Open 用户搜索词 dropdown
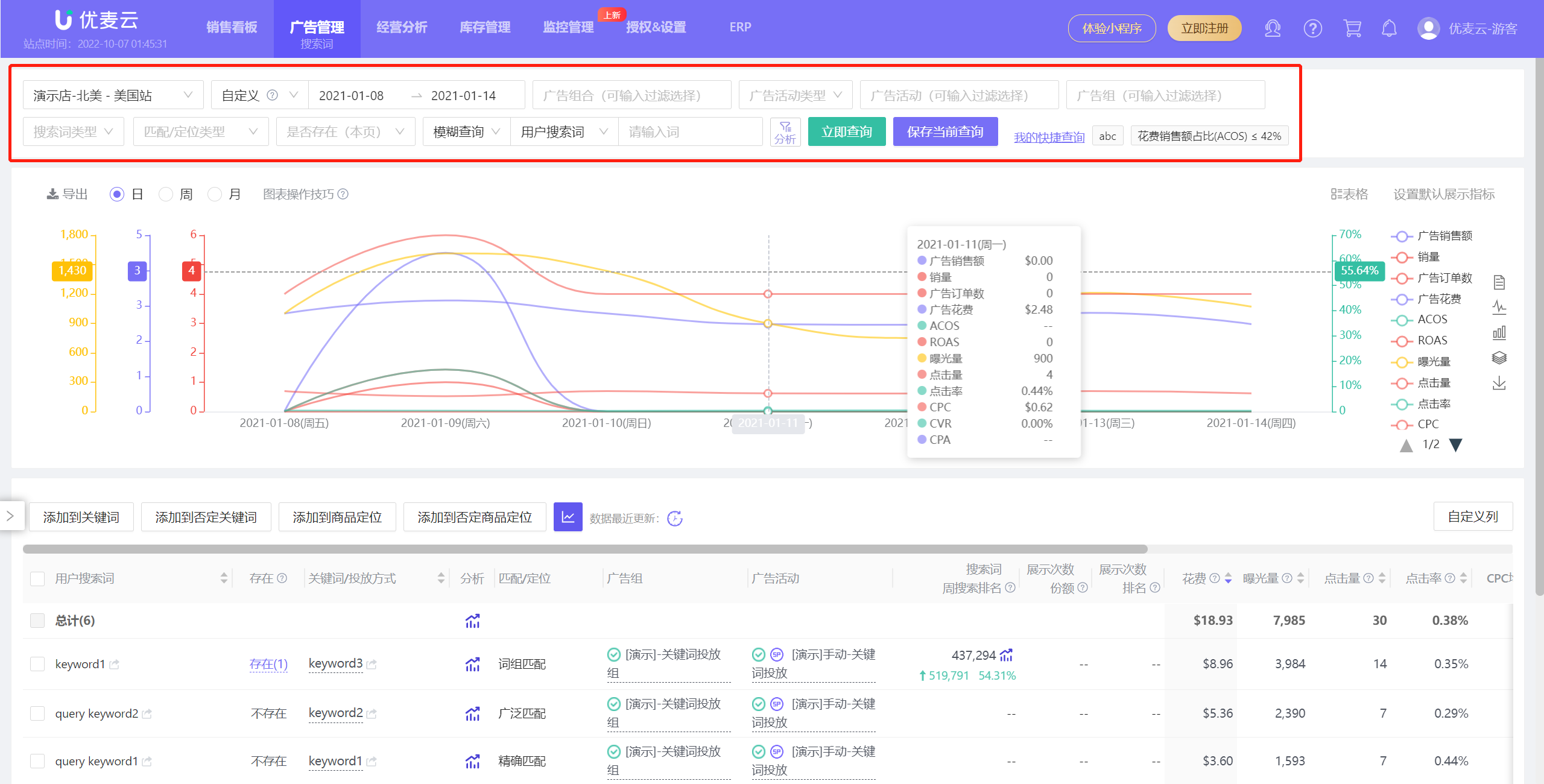Screen dimensions: 1544x784 click(565, 131)
